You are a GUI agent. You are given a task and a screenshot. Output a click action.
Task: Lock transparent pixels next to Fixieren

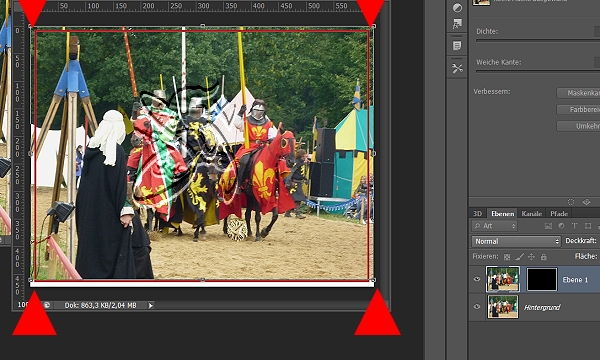[507, 257]
